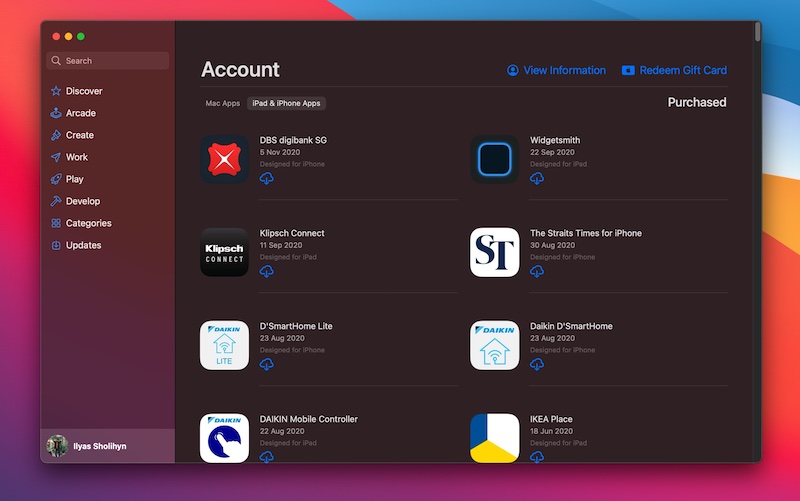
Task: Click the Account heading
Action: point(240,69)
